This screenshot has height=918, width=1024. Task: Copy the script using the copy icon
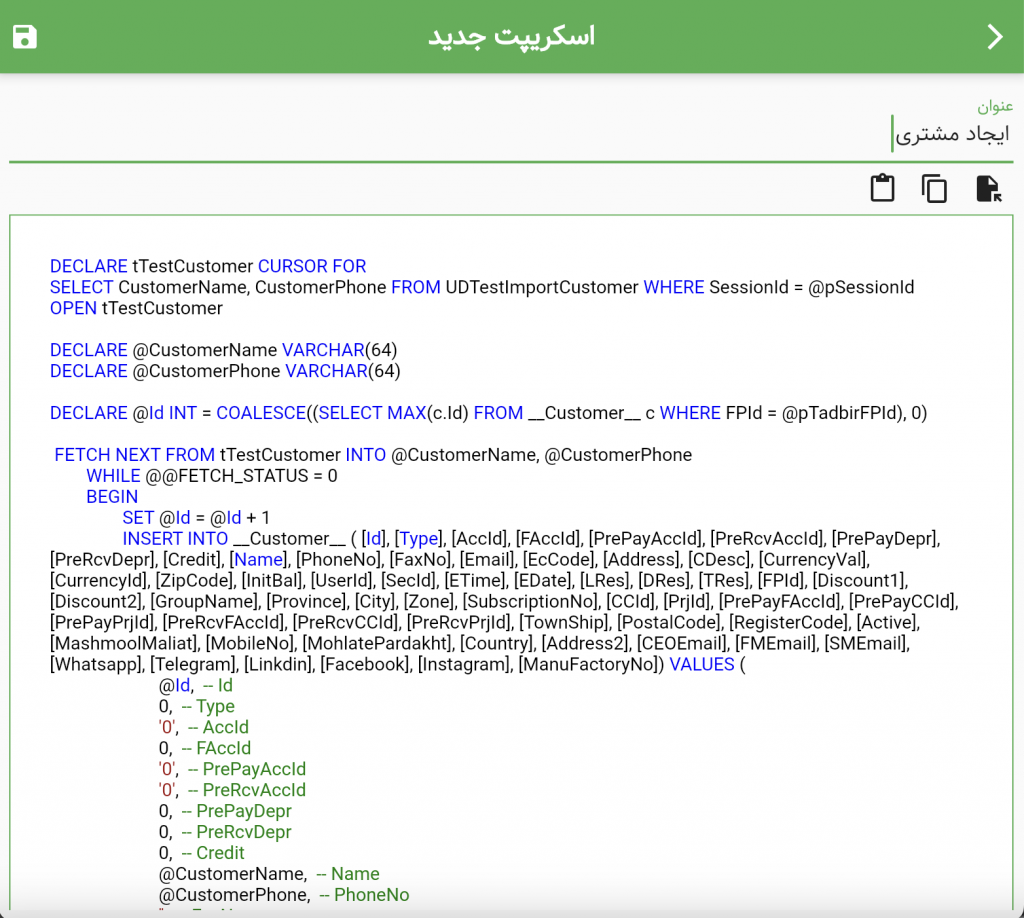pyautogui.click(x=935, y=189)
